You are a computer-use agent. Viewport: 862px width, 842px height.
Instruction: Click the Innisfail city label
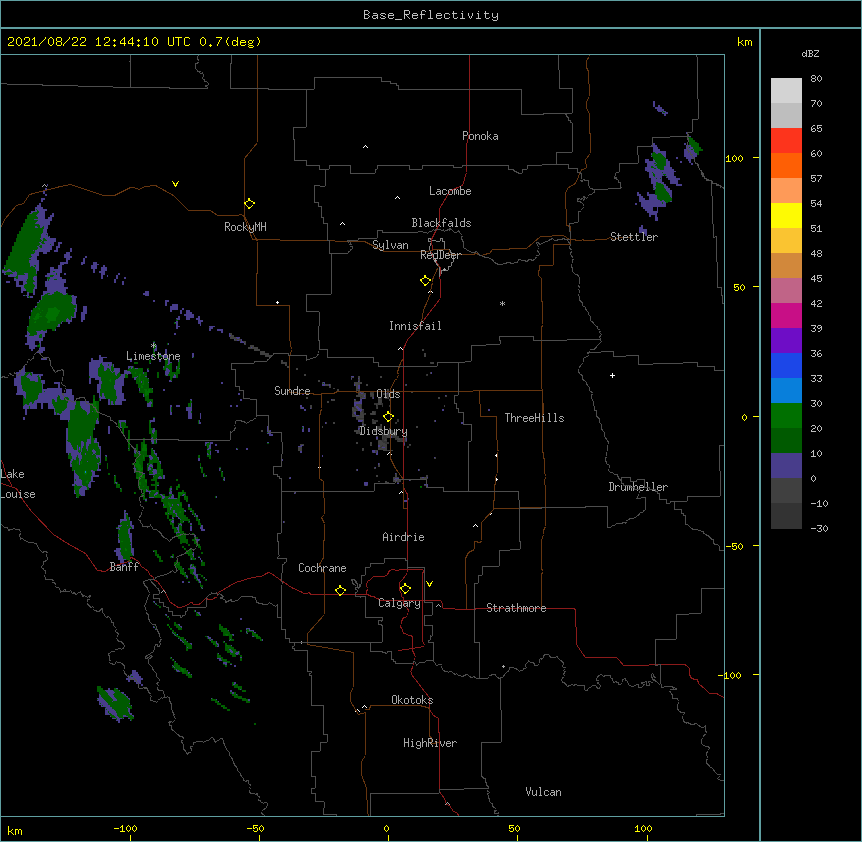tap(415, 326)
